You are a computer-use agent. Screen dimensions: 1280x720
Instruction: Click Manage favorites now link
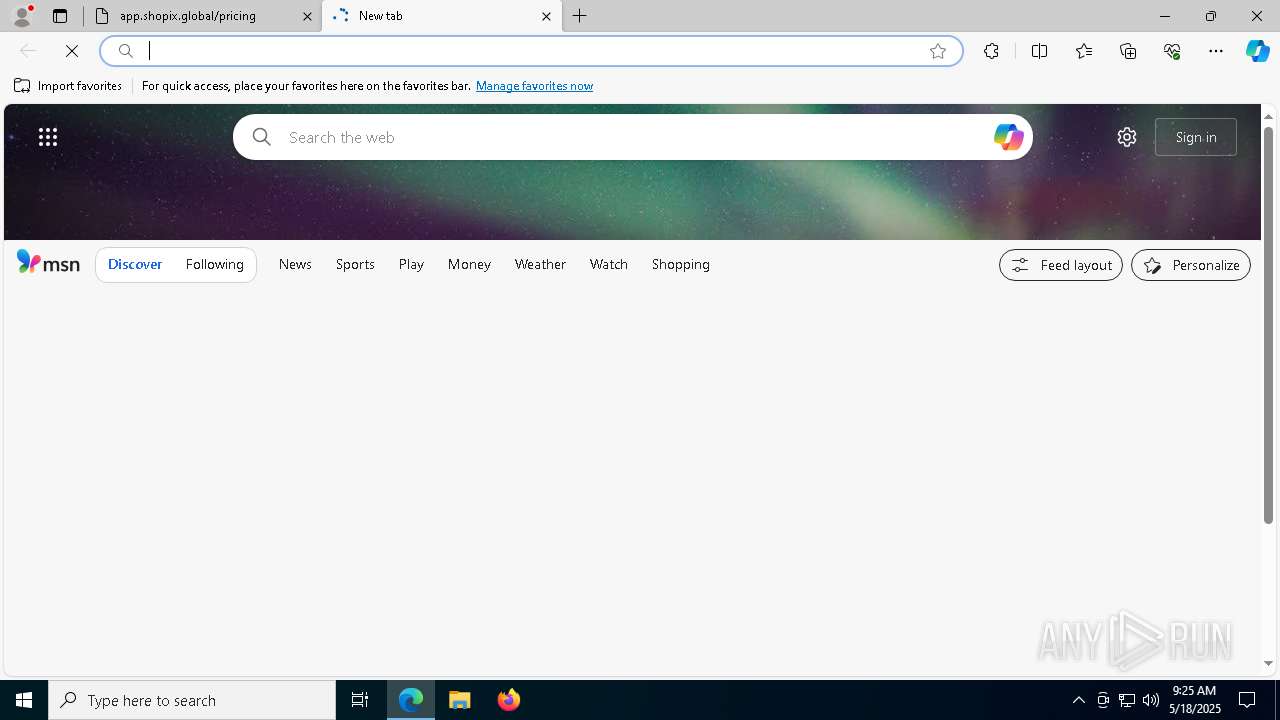coord(534,86)
